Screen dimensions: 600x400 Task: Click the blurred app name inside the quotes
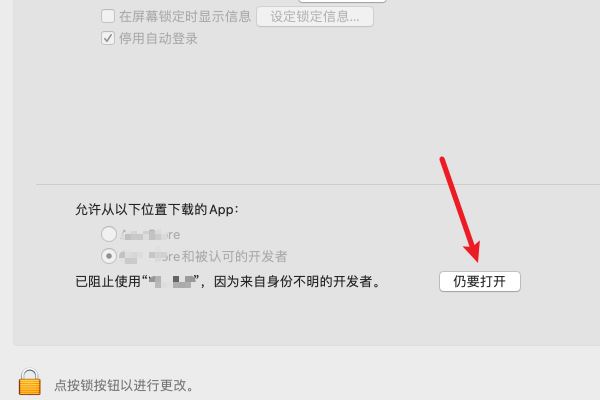tap(172, 282)
